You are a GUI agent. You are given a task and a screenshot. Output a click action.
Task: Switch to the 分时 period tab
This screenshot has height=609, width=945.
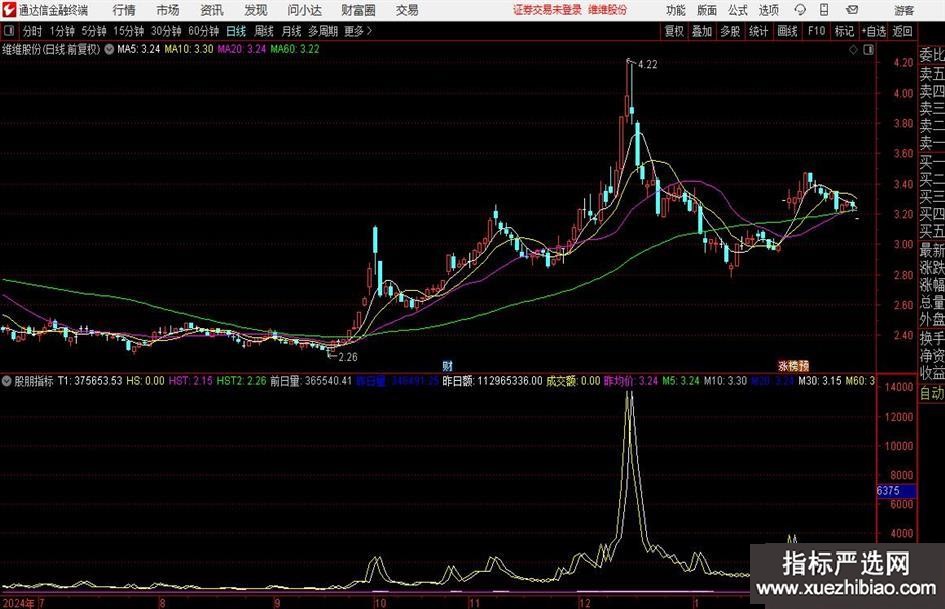coord(32,31)
